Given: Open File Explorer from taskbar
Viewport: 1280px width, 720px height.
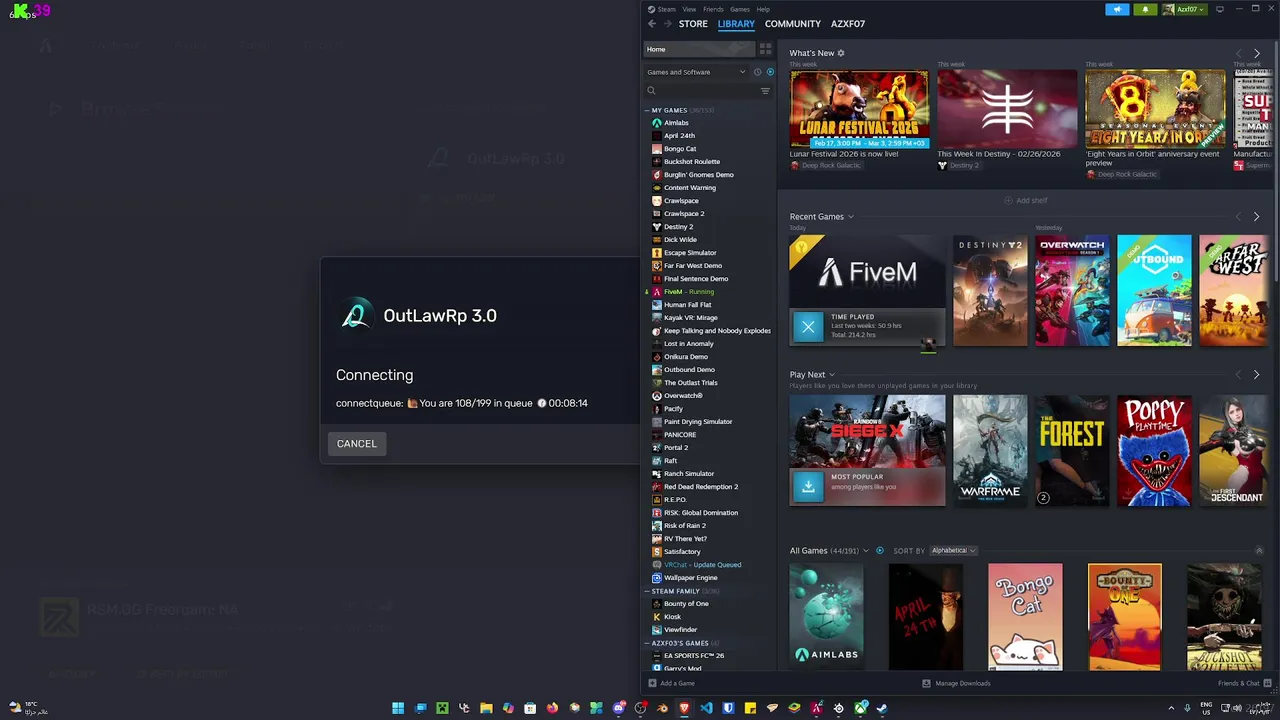Looking at the screenshot, I should click(x=486, y=708).
